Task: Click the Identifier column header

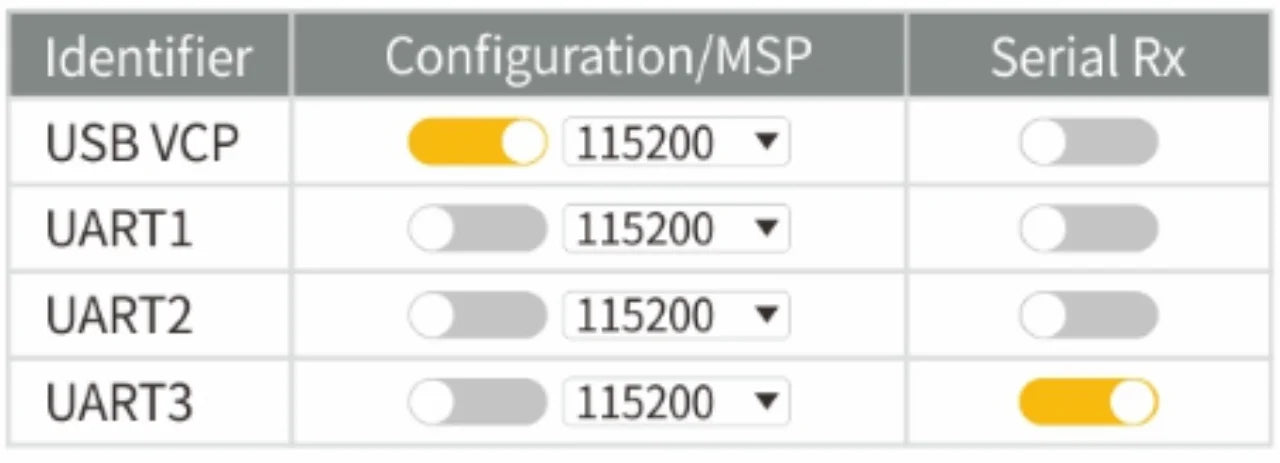Action: (x=148, y=58)
